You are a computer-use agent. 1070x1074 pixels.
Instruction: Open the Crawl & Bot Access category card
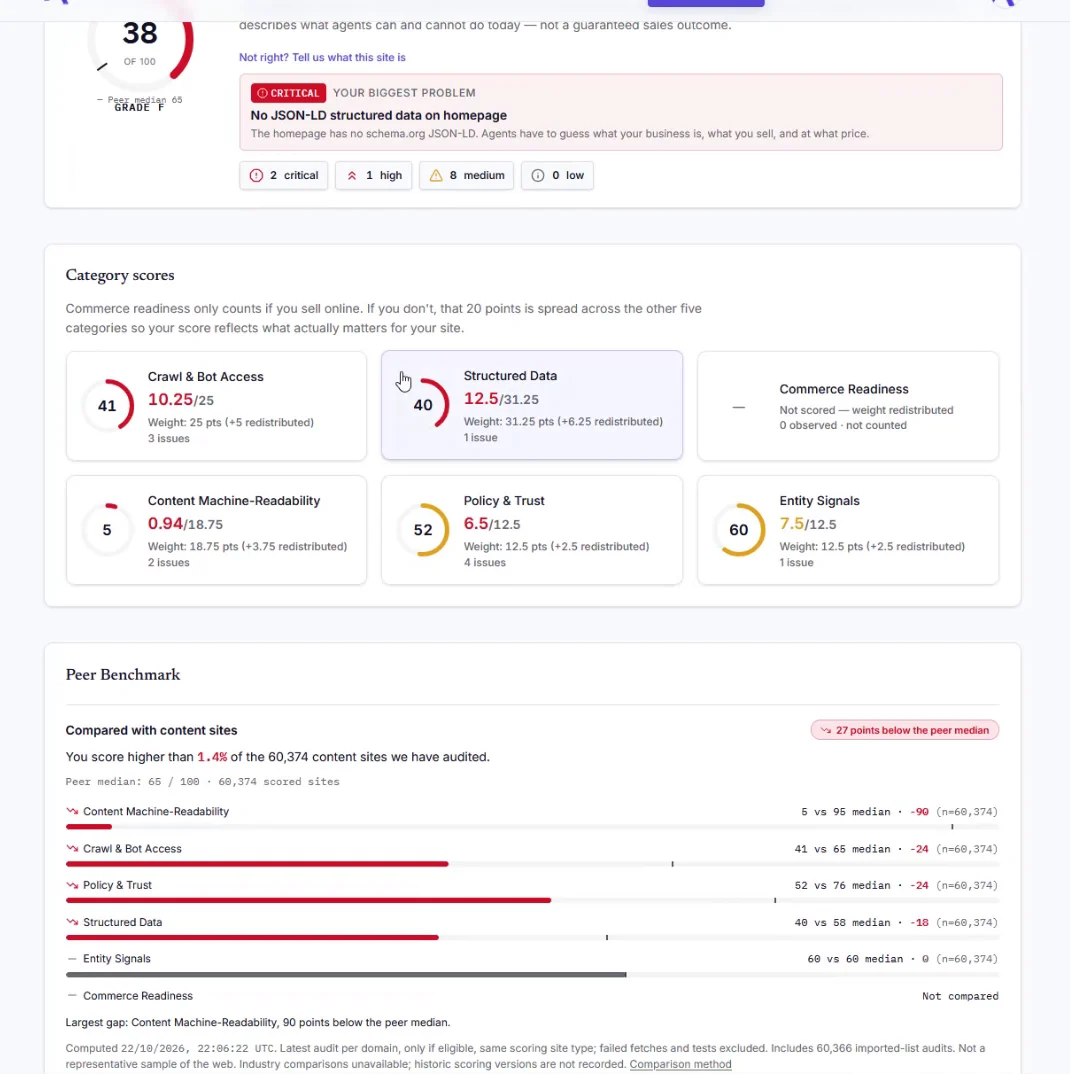tap(216, 406)
